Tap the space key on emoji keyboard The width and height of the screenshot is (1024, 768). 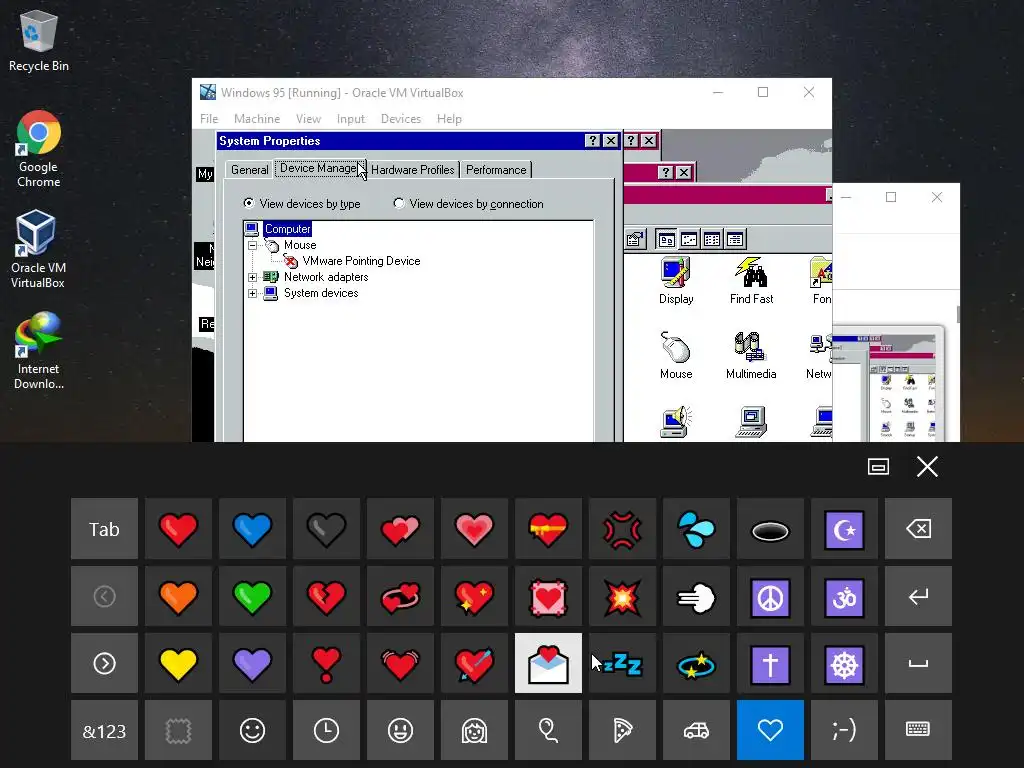[x=918, y=664]
